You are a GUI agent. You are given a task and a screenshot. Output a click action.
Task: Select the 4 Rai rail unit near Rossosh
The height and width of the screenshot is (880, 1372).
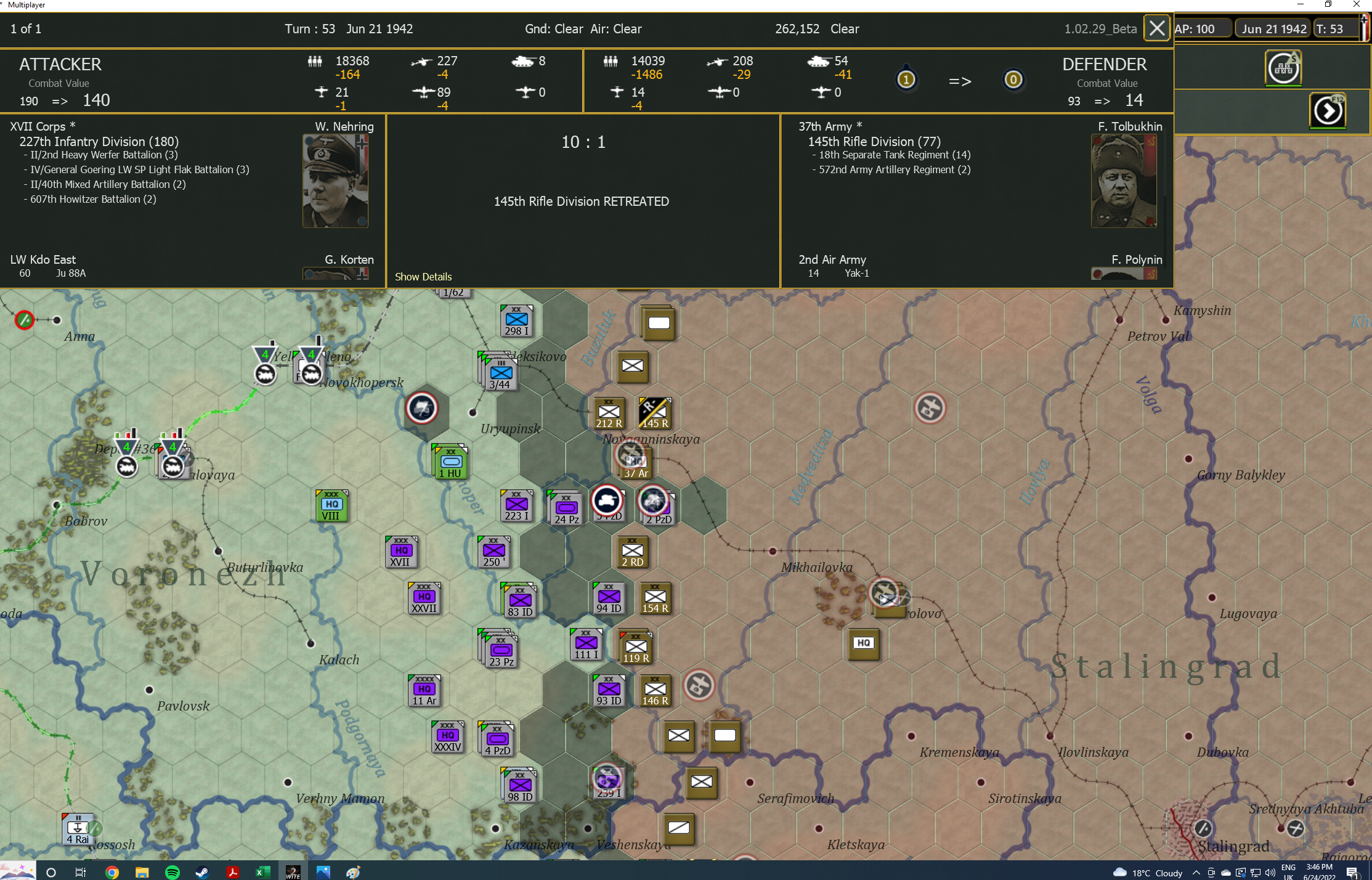click(78, 828)
